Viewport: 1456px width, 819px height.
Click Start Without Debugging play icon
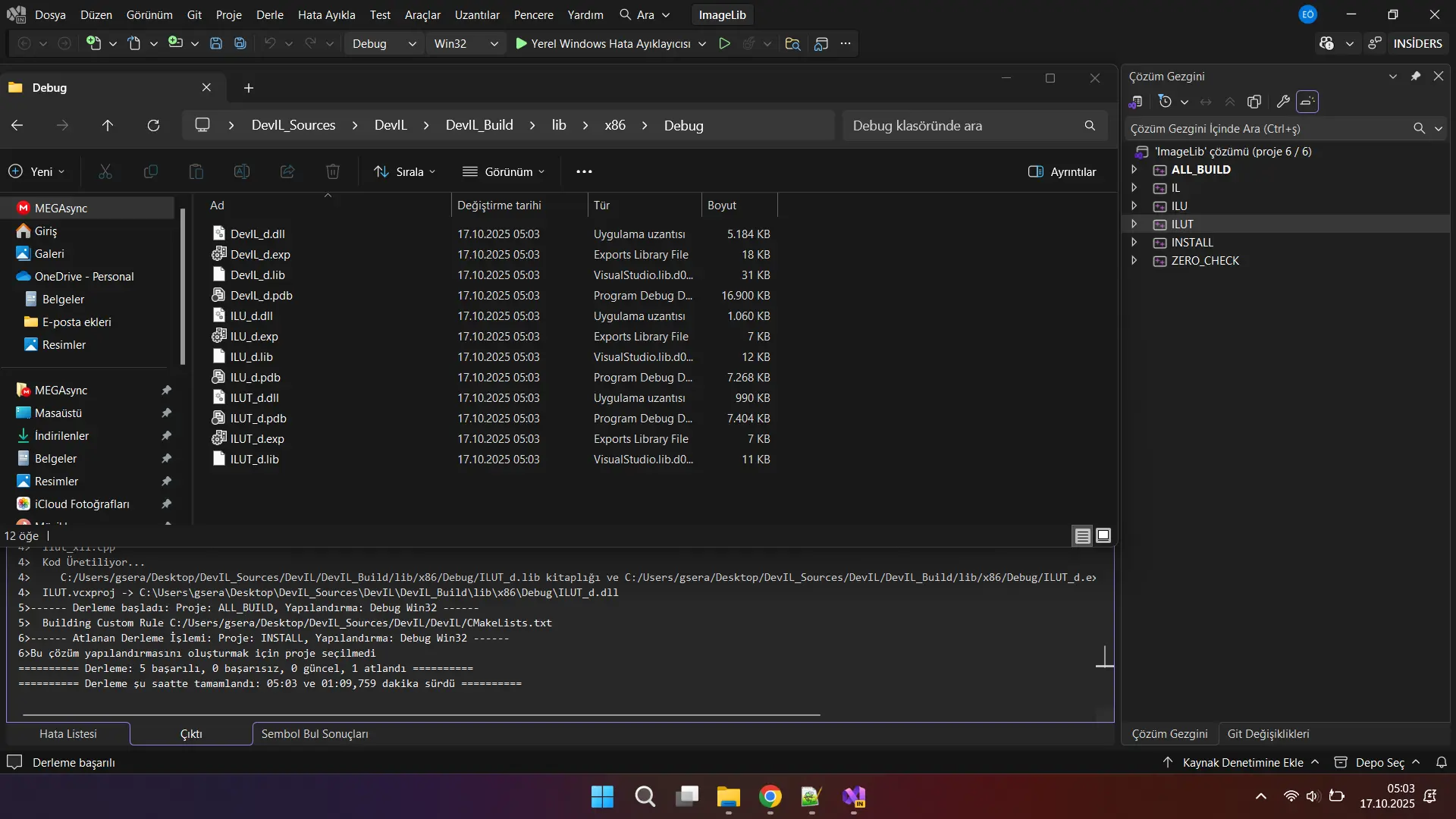(x=724, y=44)
